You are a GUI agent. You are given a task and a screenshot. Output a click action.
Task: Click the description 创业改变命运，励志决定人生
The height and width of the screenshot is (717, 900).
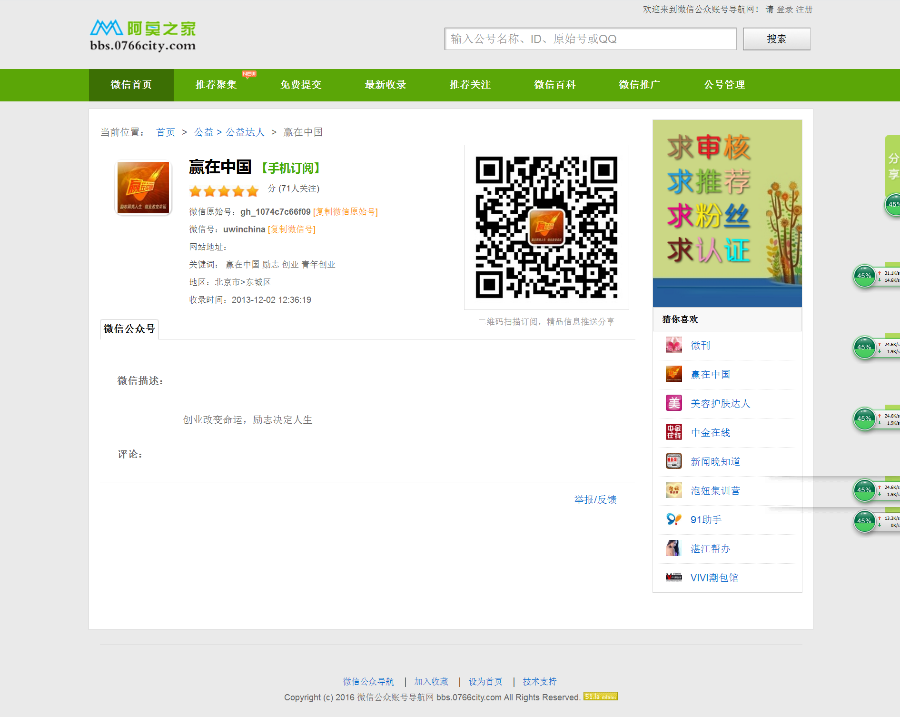click(247, 420)
